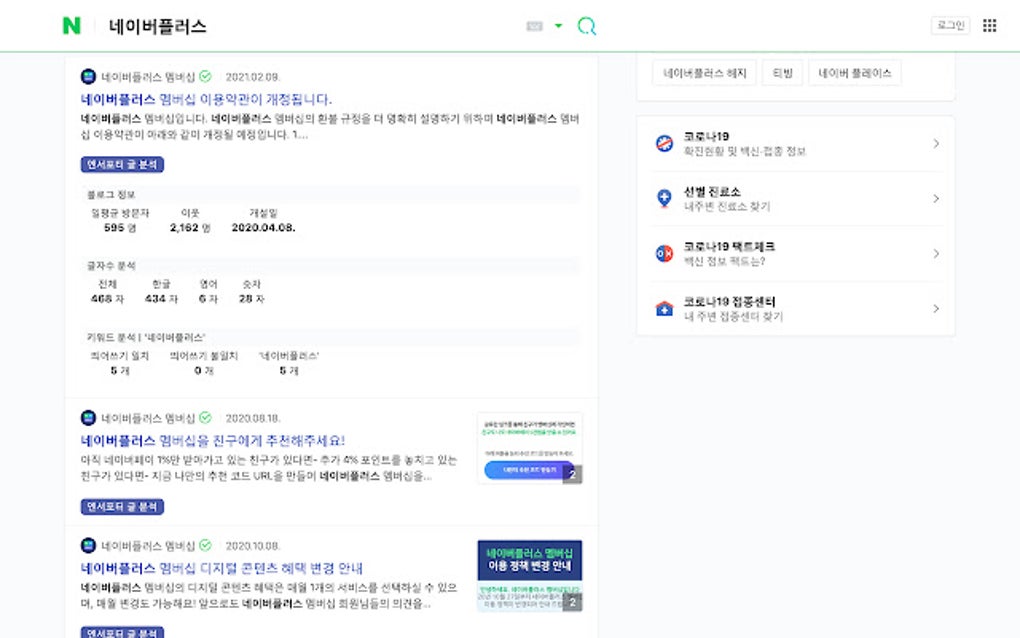Expand the 코로나19 row chevron
The height and width of the screenshot is (638, 1020).
936,143
